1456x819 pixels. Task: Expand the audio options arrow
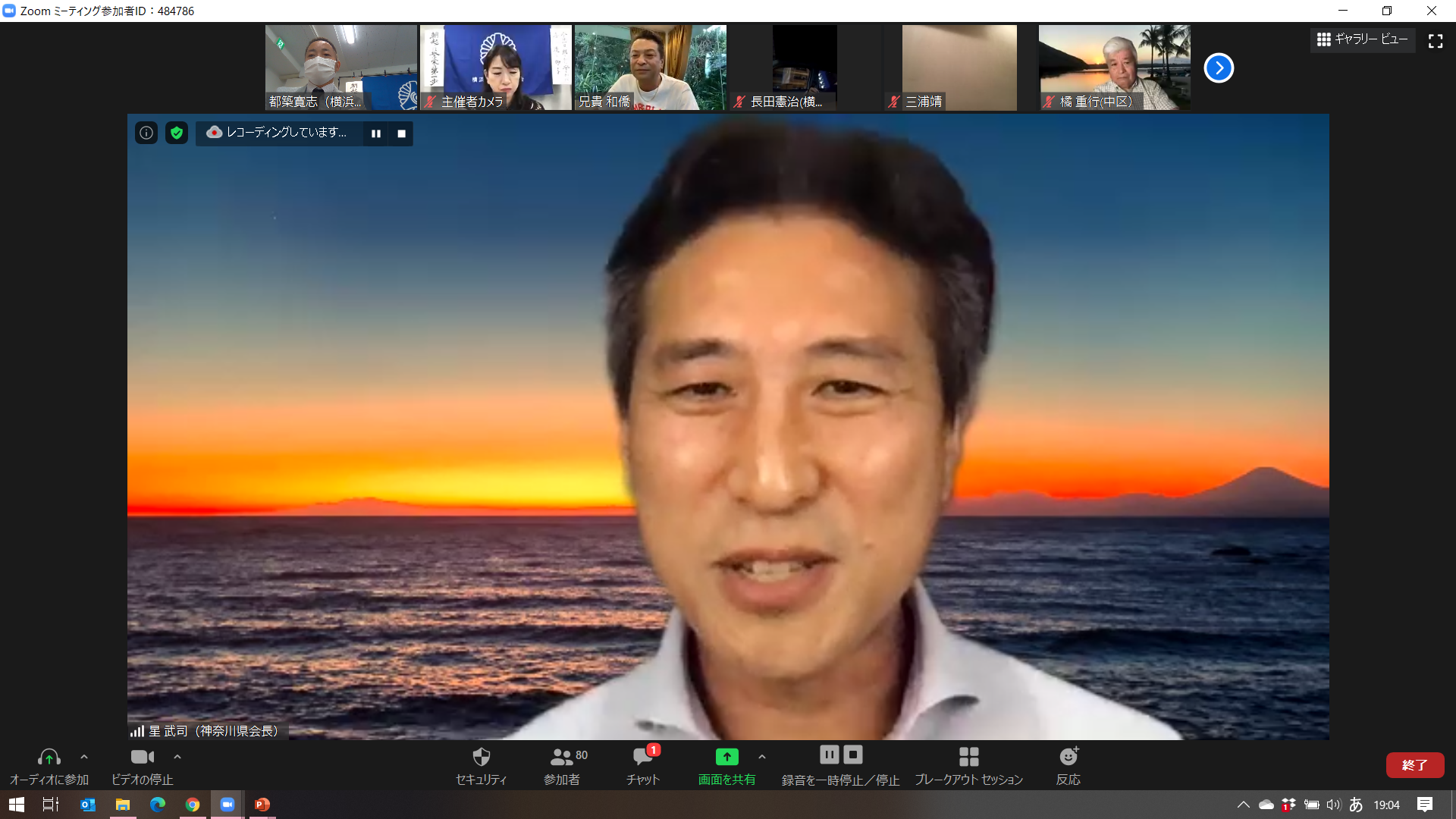coord(84,757)
